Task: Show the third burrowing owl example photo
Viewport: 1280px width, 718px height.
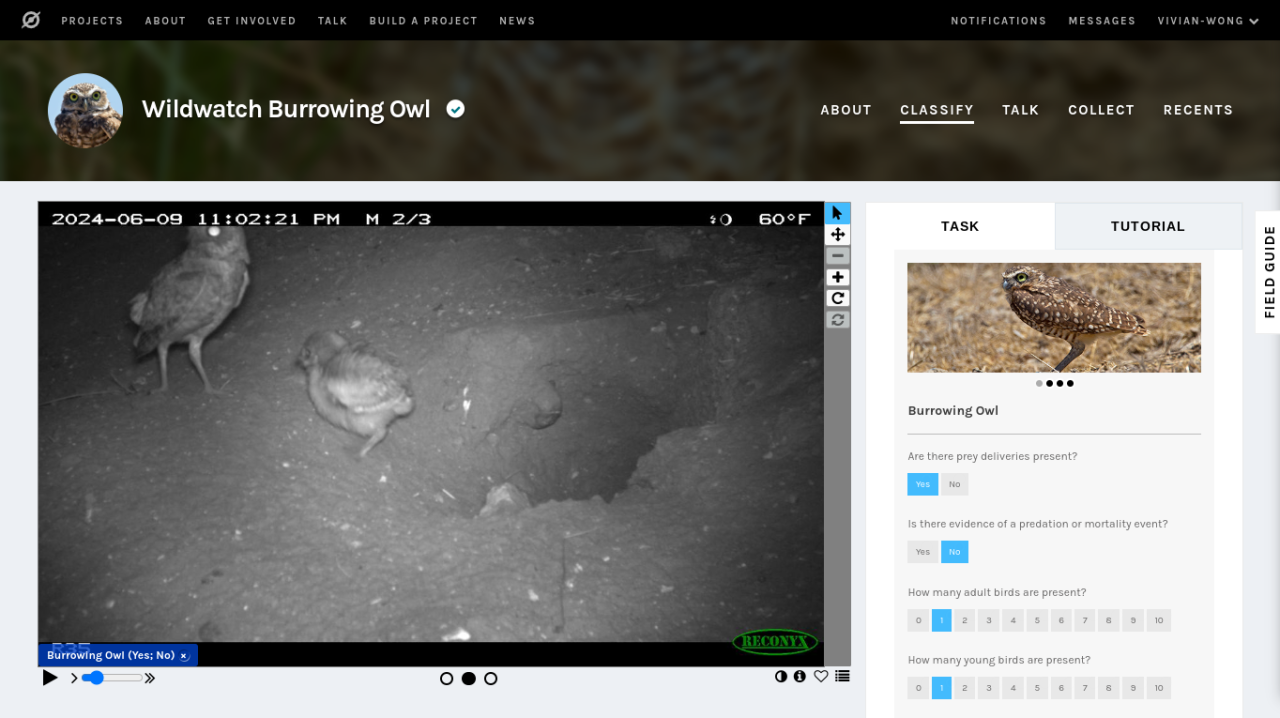Action: tap(1060, 383)
